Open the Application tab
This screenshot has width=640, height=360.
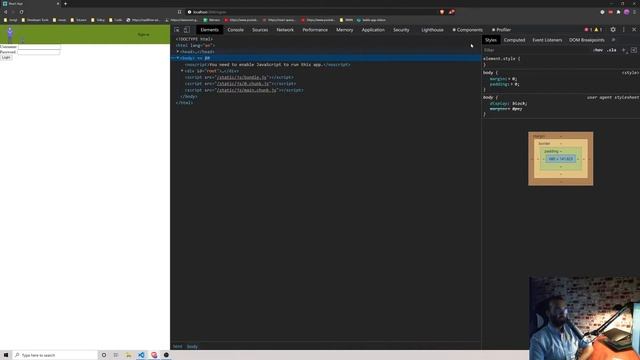[x=373, y=30]
